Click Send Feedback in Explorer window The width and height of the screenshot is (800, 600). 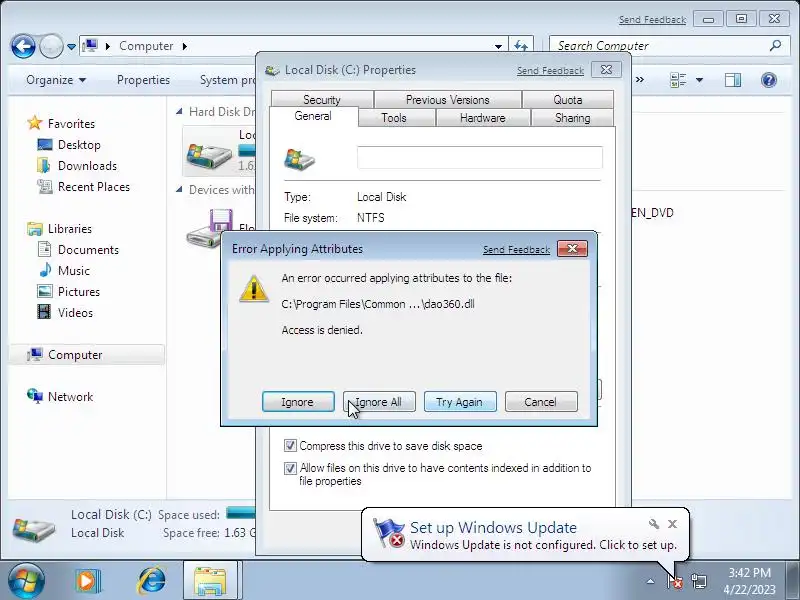pos(652,20)
